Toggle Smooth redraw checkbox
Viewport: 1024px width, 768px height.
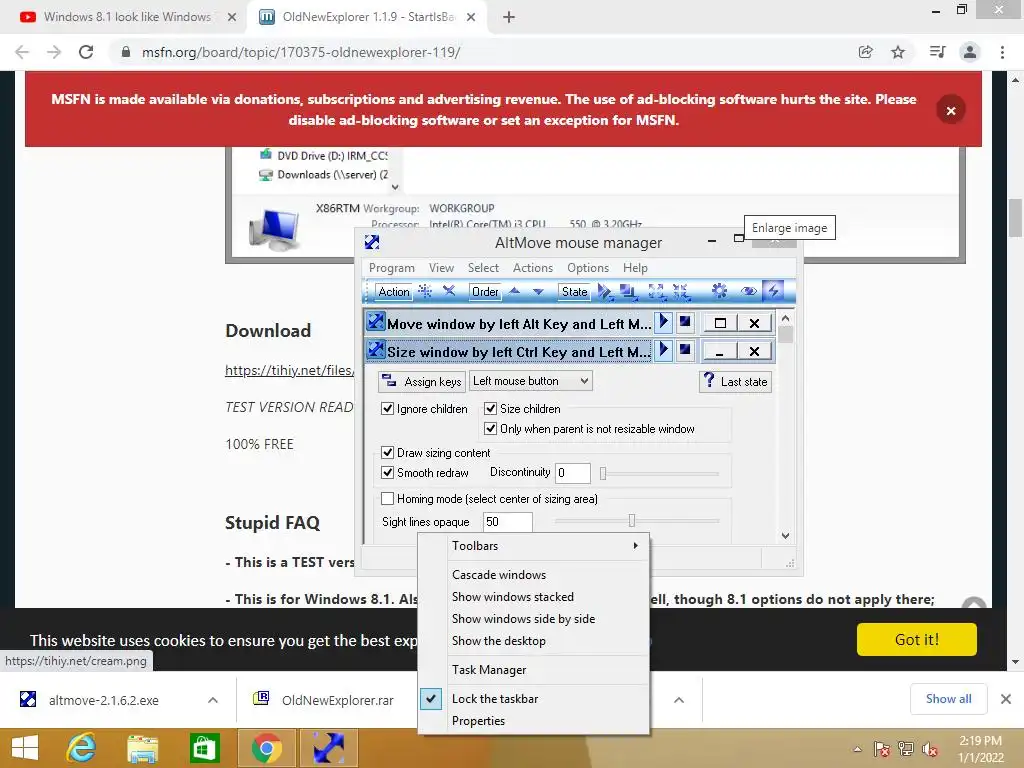387,473
